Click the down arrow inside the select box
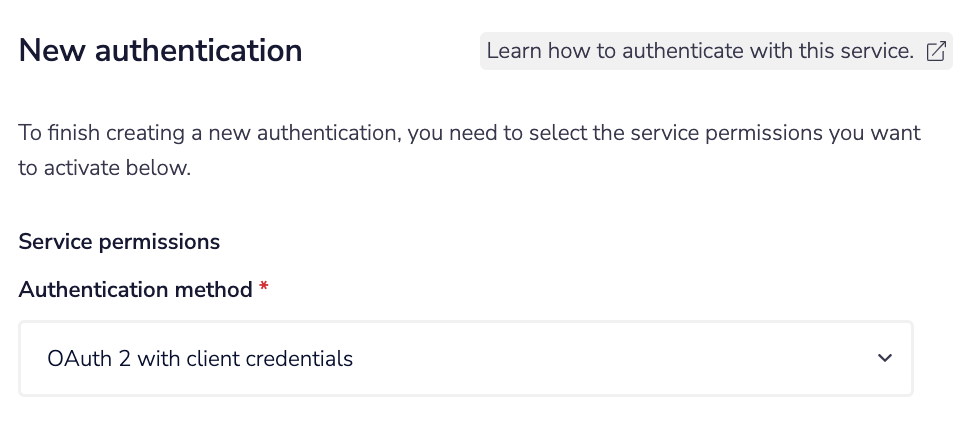Image resolution: width=972 pixels, height=422 pixels. pyautogui.click(x=883, y=358)
